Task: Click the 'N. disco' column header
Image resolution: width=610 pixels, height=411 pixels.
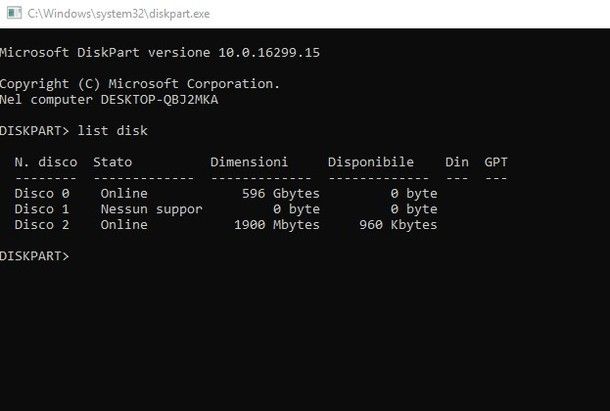Action: (46, 162)
